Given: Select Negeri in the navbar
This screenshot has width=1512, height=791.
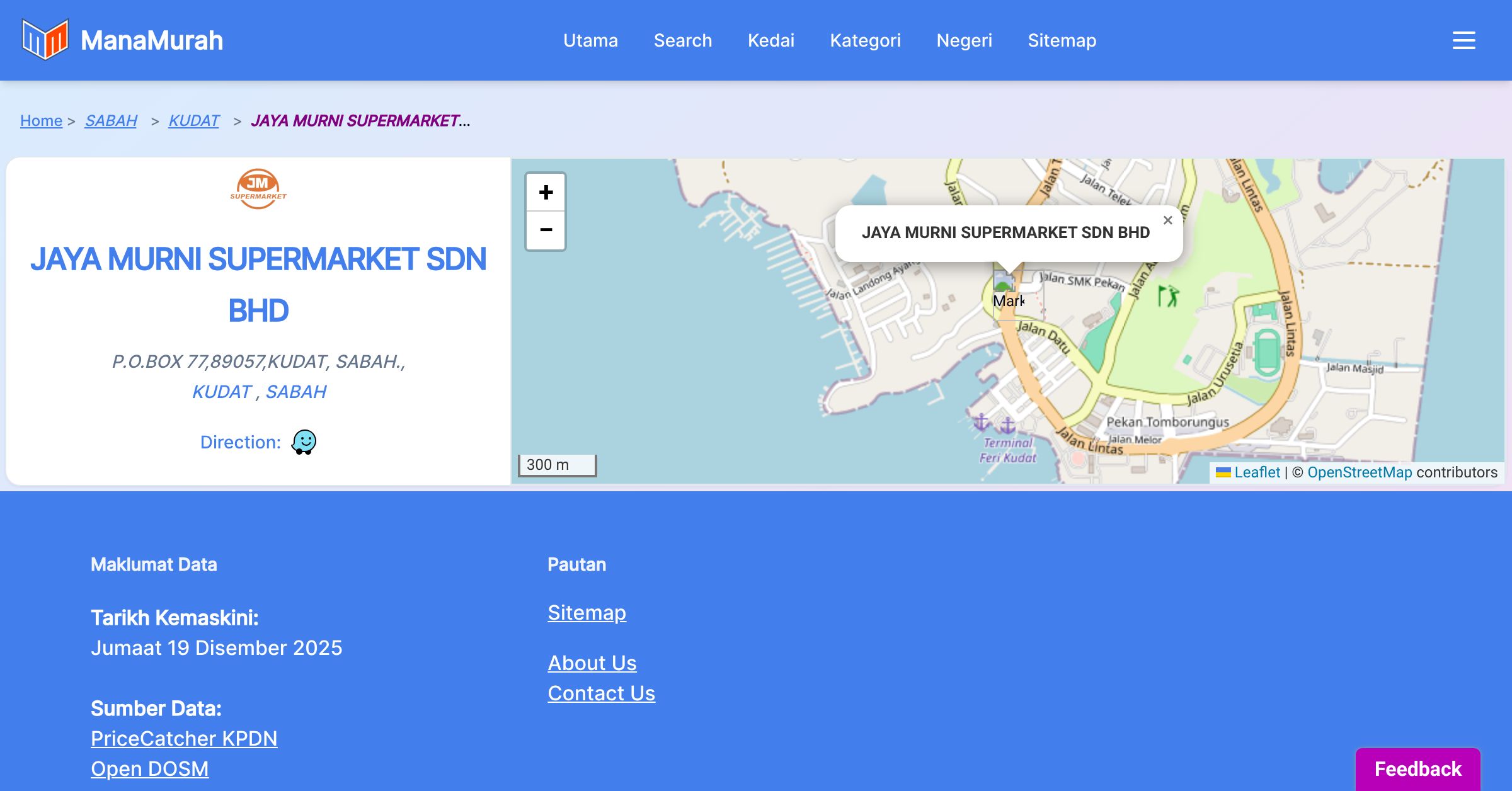Looking at the screenshot, I should click(964, 40).
